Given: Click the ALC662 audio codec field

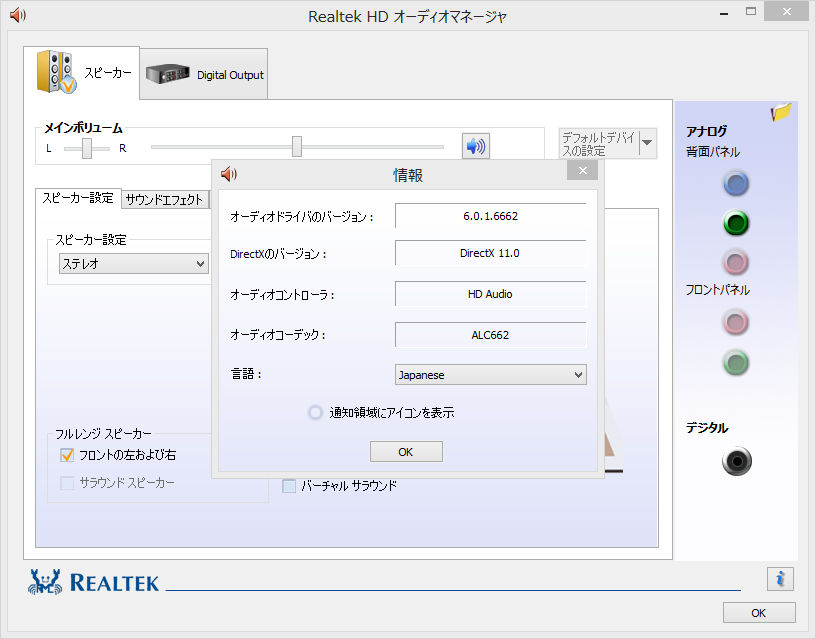Looking at the screenshot, I should (491, 335).
